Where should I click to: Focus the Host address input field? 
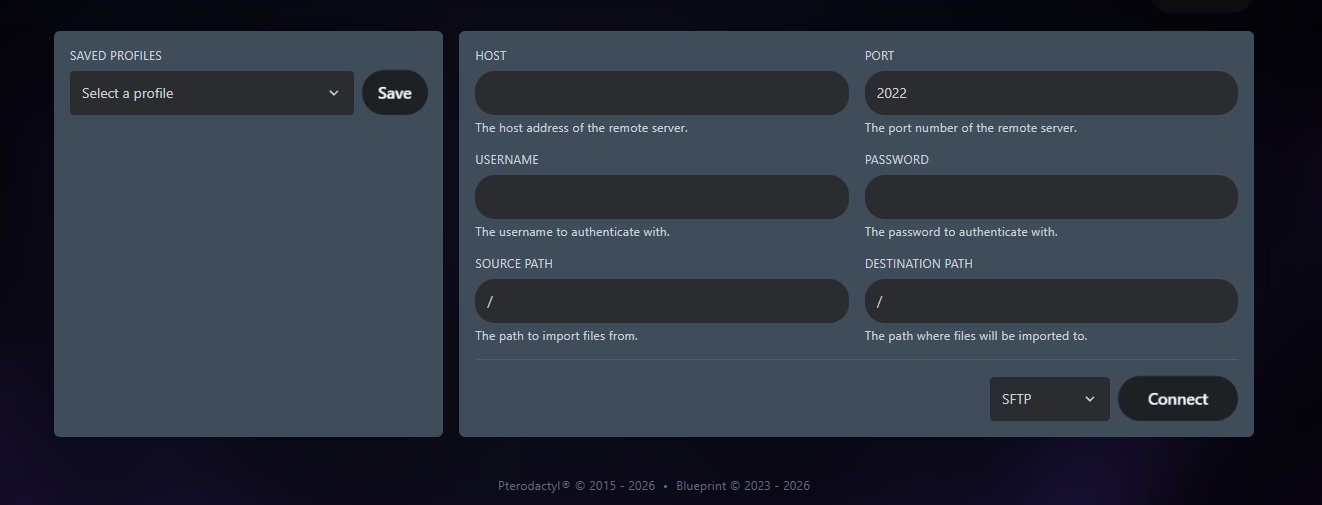(x=661, y=93)
